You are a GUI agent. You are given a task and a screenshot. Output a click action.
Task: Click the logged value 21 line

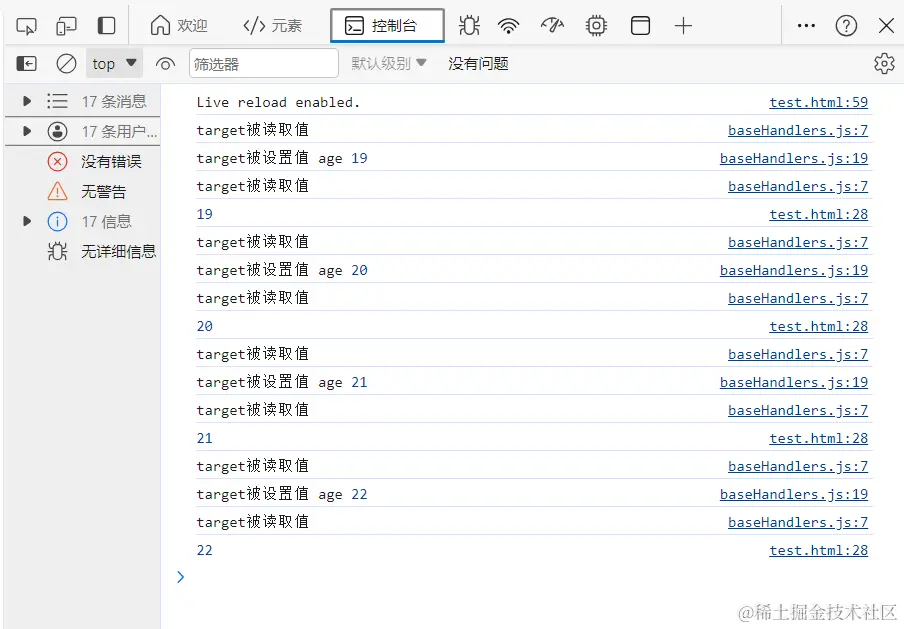pos(205,438)
